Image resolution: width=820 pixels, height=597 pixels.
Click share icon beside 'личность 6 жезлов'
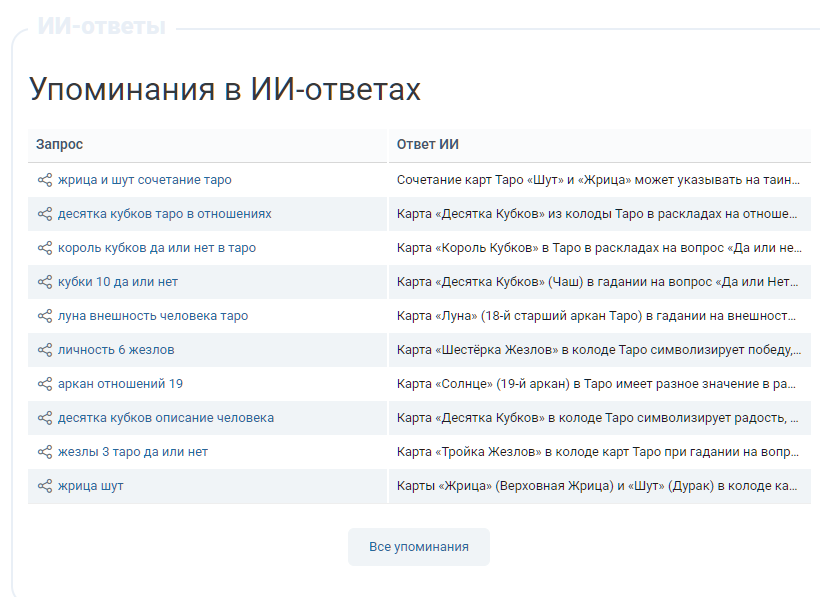45,350
